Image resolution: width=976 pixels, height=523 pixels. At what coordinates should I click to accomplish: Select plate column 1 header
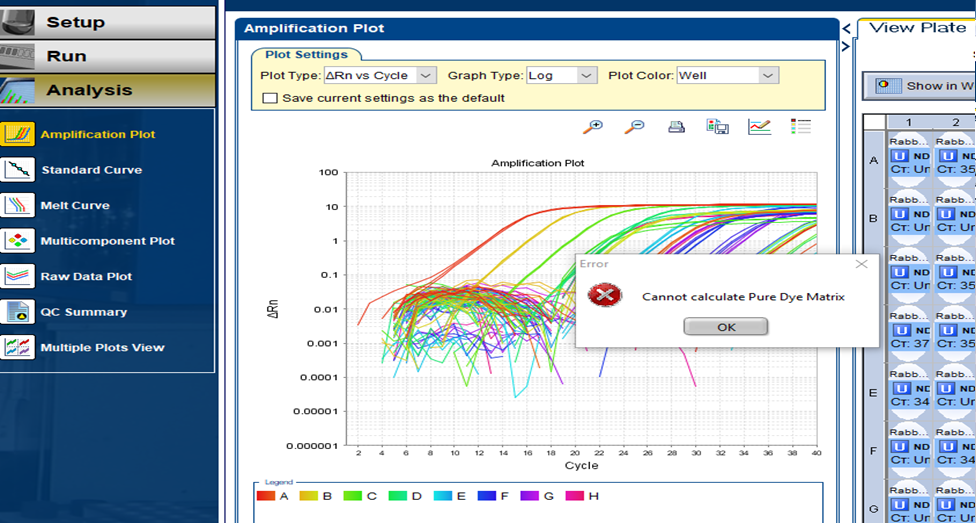coord(909,122)
